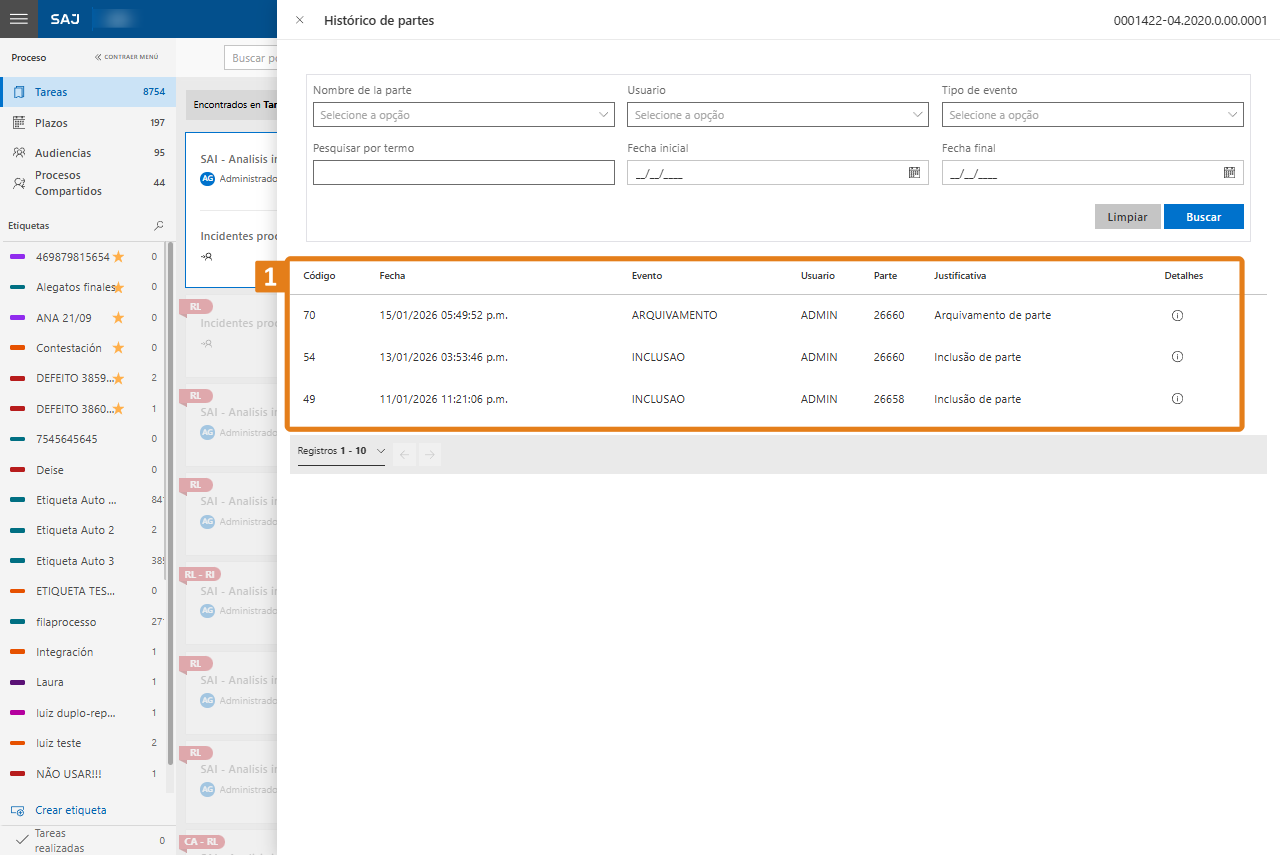Expand the Usuario dropdown
This screenshot has height=855, width=1280.
click(x=777, y=115)
